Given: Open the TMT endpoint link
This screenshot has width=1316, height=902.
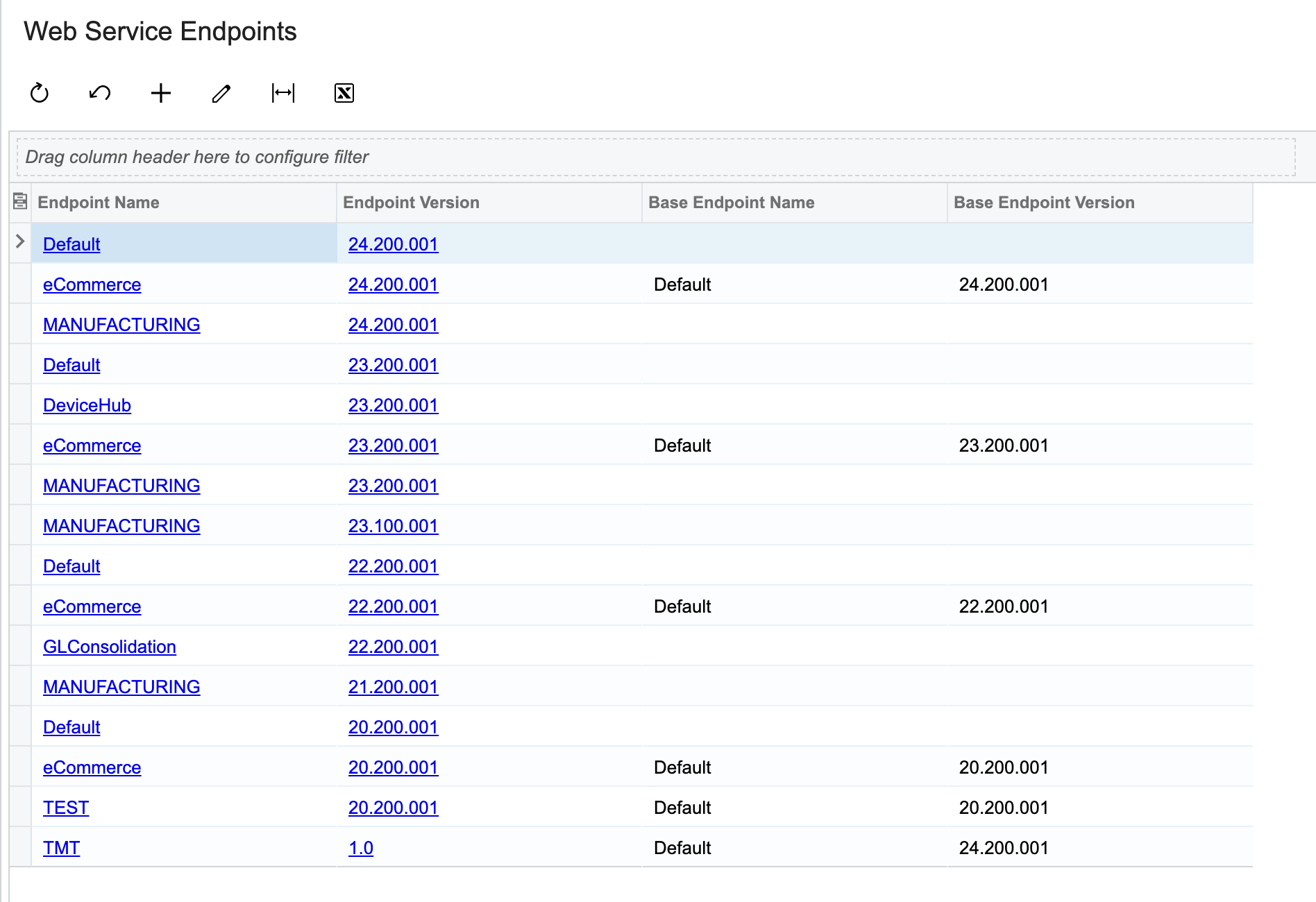Looking at the screenshot, I should point(61,848).
